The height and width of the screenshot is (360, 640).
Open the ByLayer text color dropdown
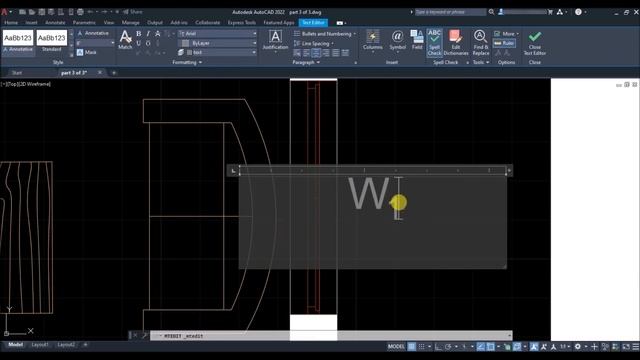pos(218,43)
